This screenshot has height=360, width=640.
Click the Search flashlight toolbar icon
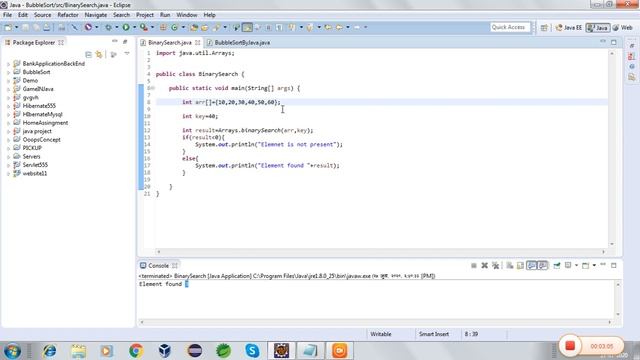(x=216, y=27)
